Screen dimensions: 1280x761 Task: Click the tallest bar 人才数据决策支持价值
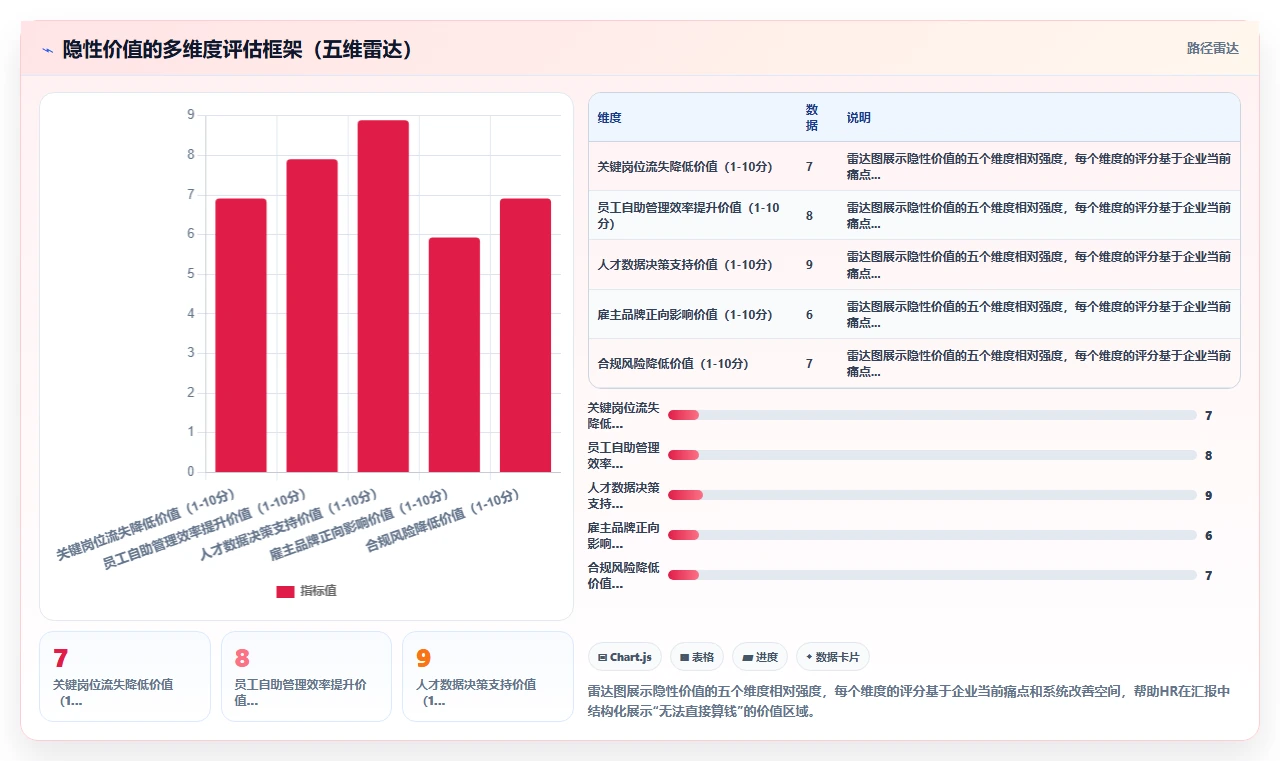coord(383,296)
